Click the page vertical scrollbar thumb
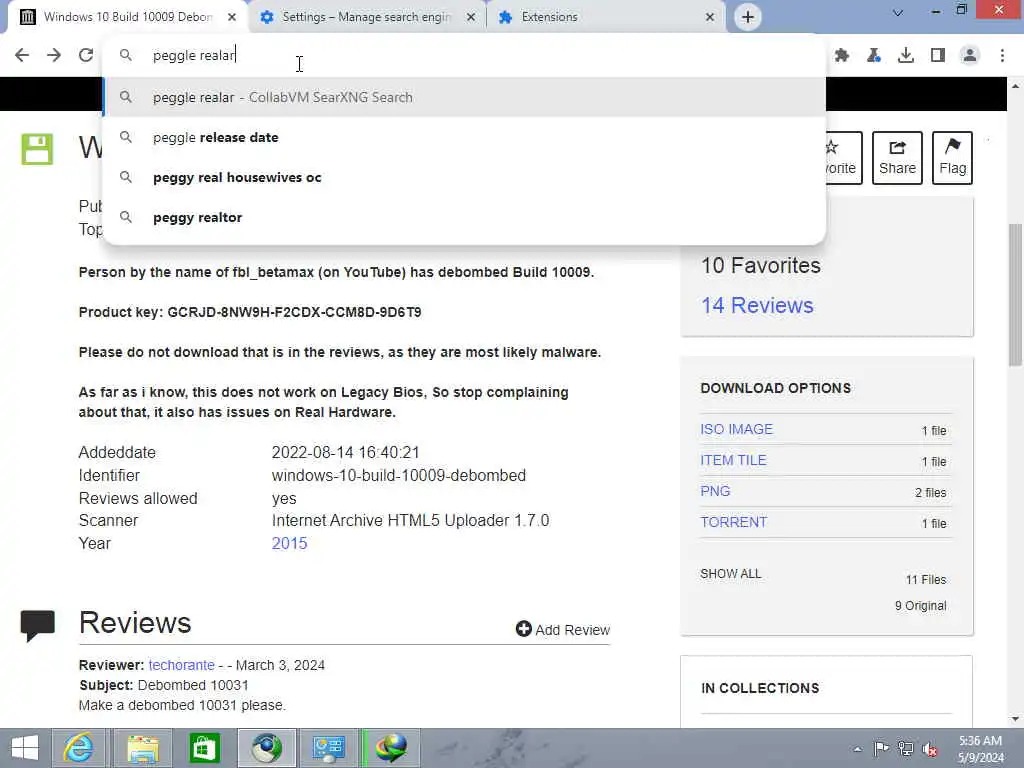Screen dimensions: 1024x768 tap(1015, 295)
